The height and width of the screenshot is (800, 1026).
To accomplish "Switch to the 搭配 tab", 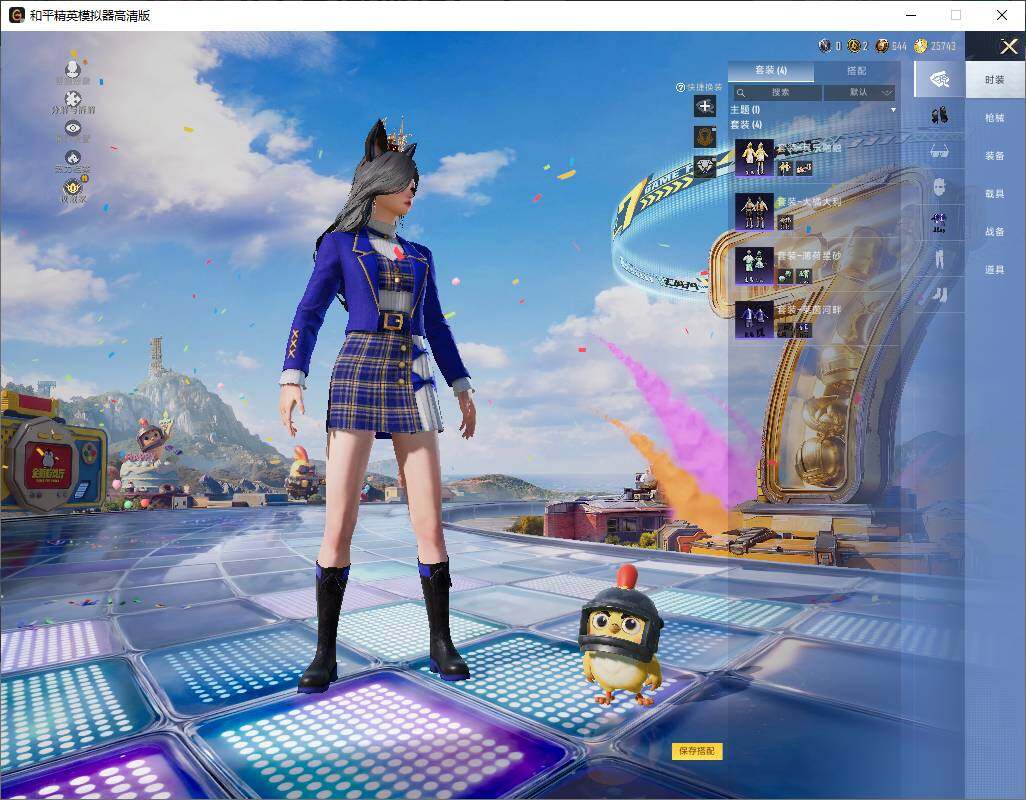I will click(x=857, y=71).
